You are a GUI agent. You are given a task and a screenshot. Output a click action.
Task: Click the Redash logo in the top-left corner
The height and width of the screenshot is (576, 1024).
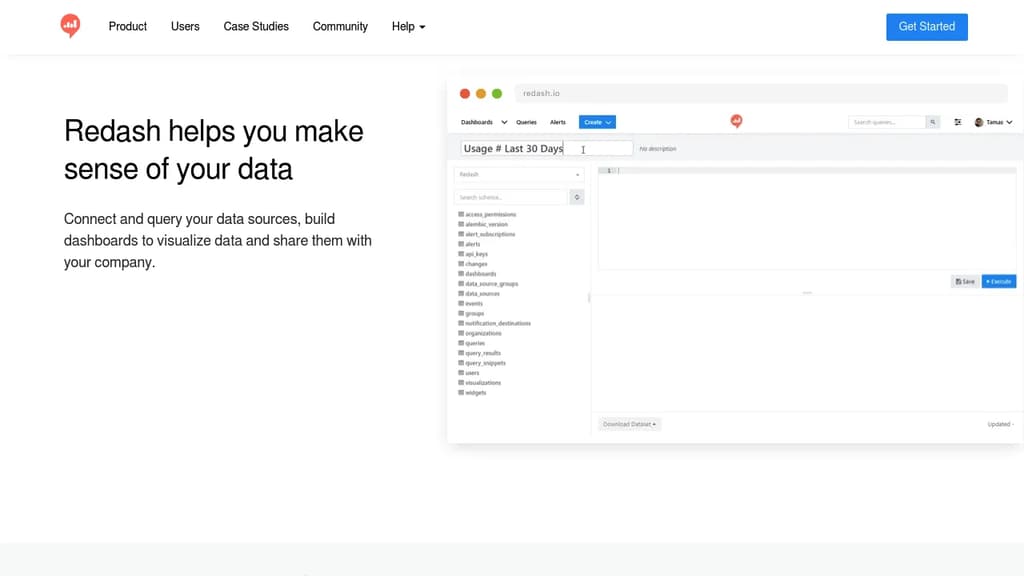[70, 25]
